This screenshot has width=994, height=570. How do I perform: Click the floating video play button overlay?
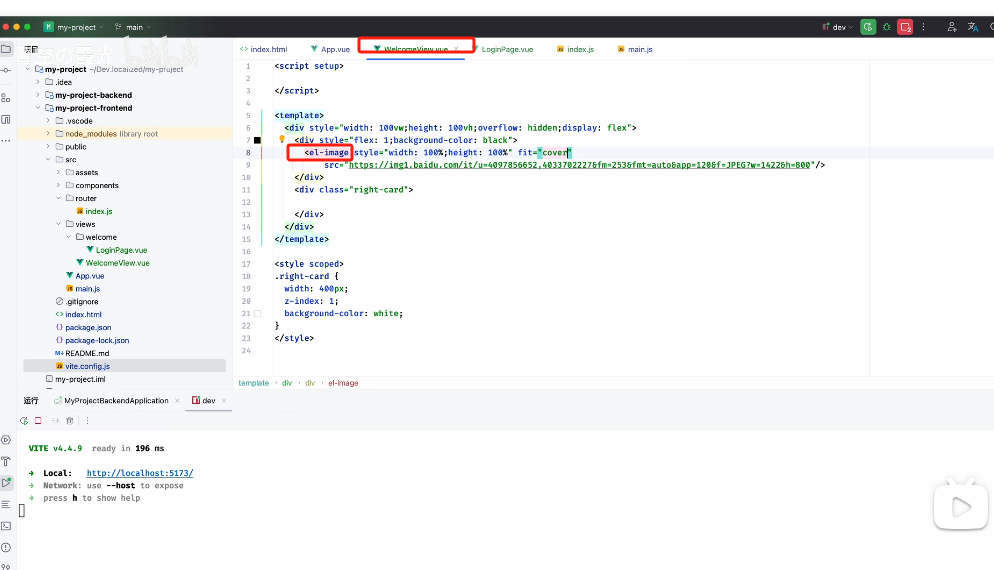(x=960, y=507)
